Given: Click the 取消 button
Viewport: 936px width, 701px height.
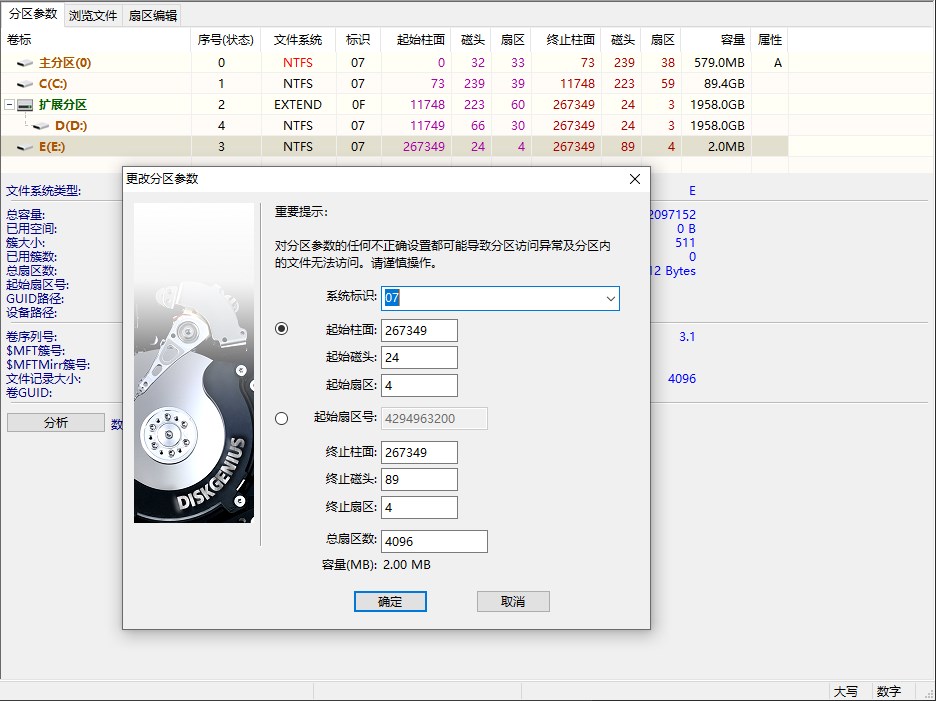Looking at the screenshot, I should click(513, 601).
